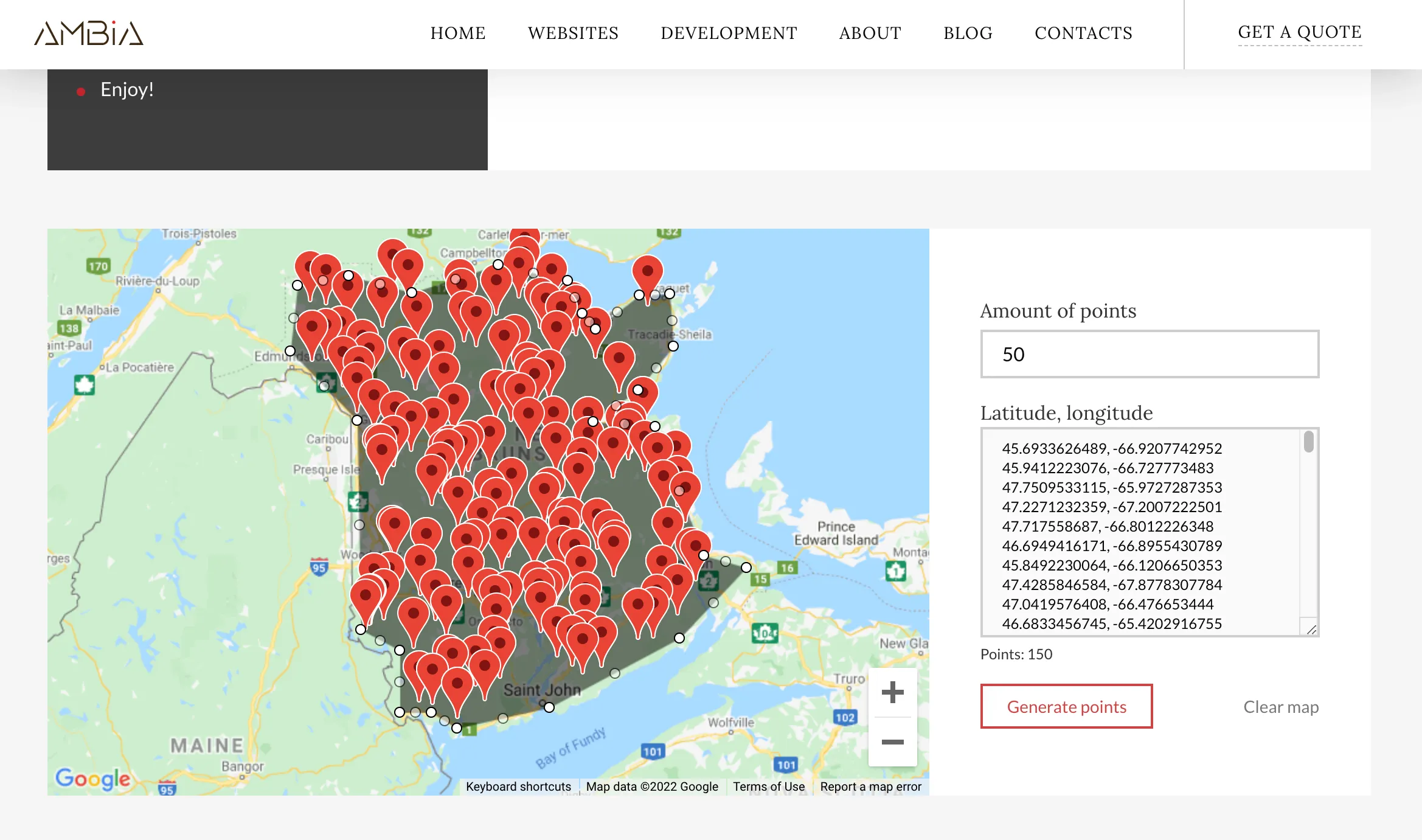Open the BLOG section

coord(968,33)
